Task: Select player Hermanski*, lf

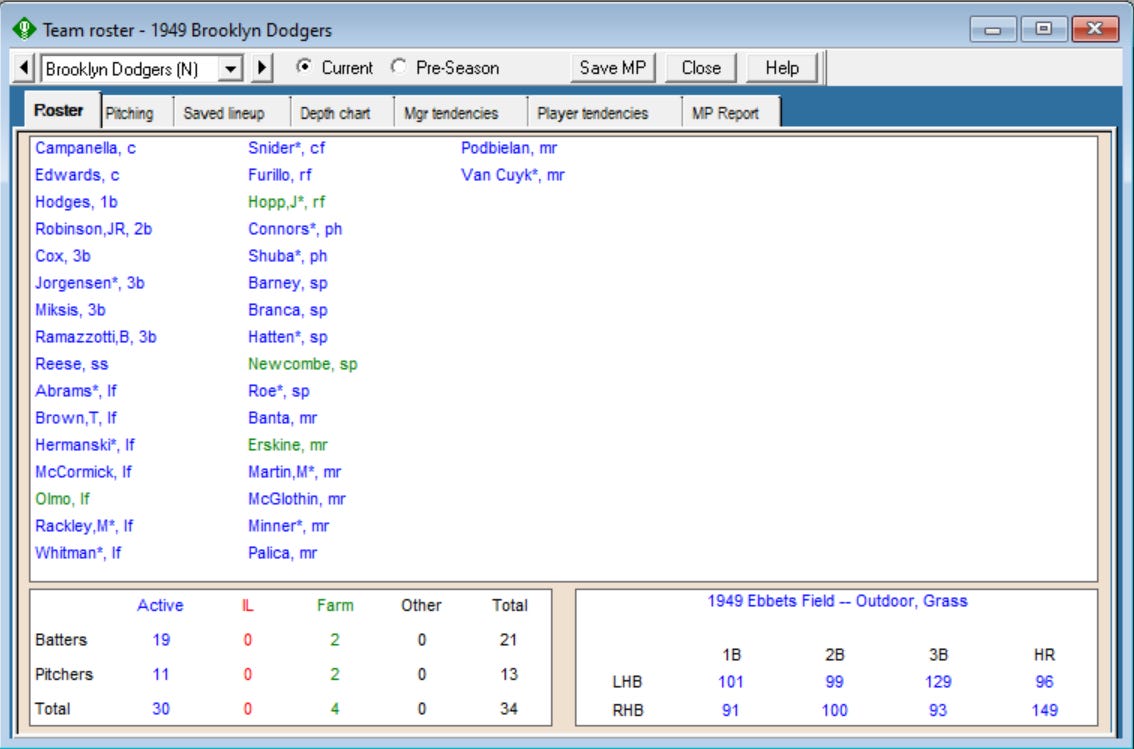Action: coord(85,445)
